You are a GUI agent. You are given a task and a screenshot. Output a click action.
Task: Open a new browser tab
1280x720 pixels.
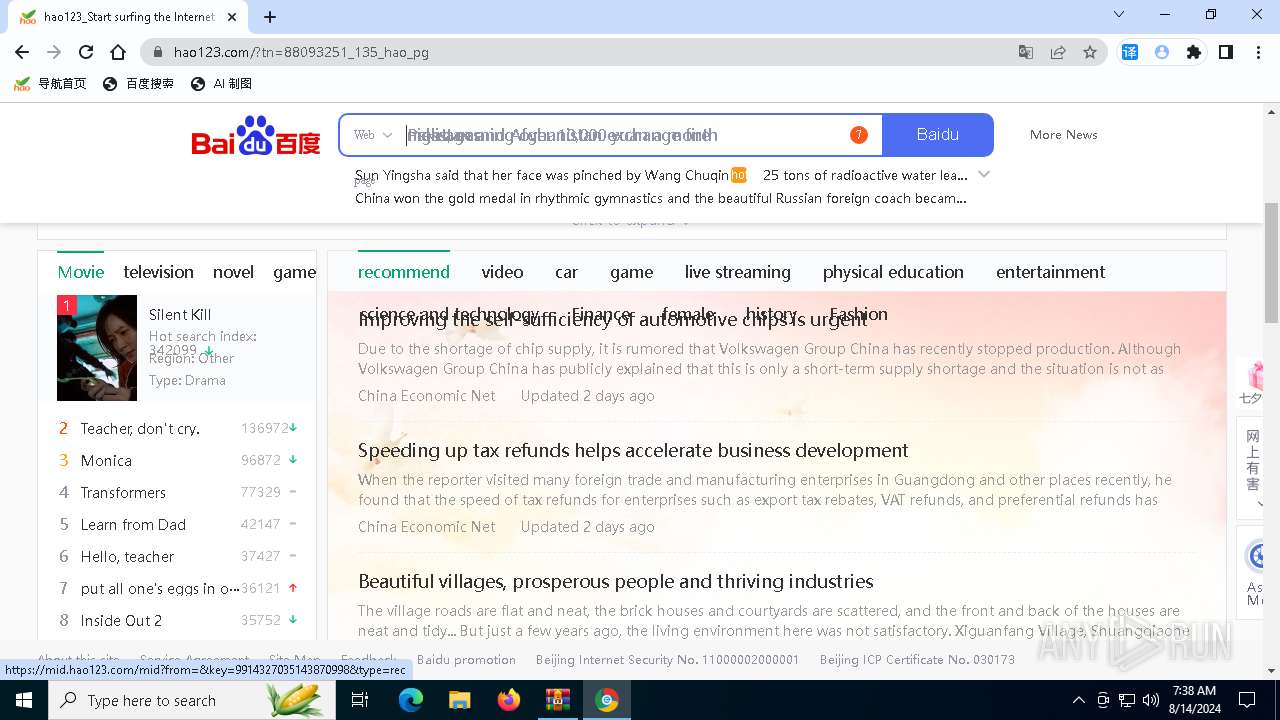click(270, 16)
